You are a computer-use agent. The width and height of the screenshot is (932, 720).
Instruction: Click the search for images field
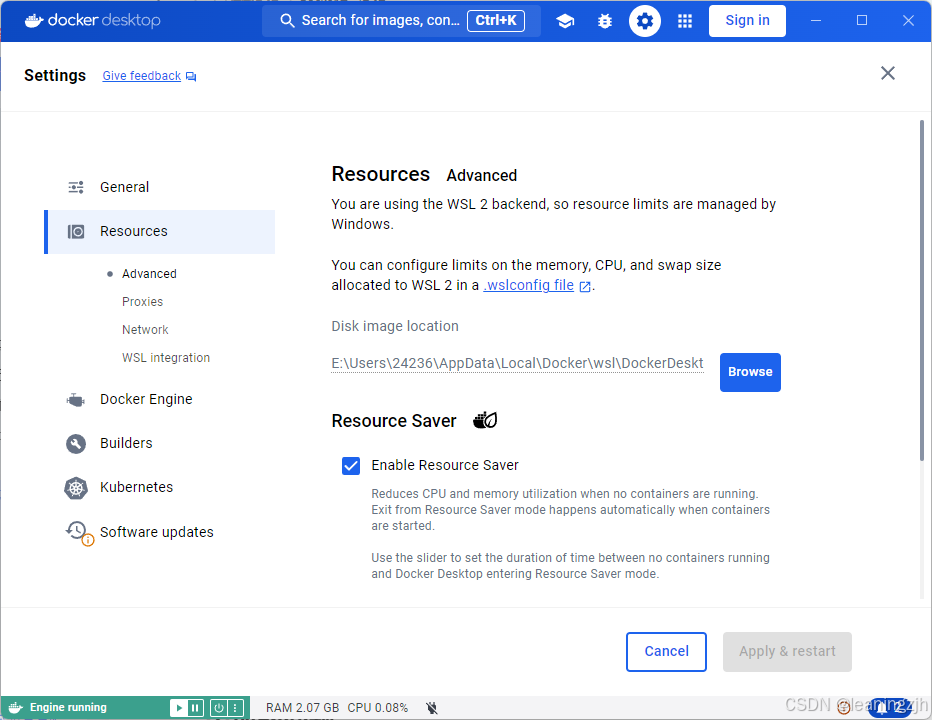coord(401,21)
